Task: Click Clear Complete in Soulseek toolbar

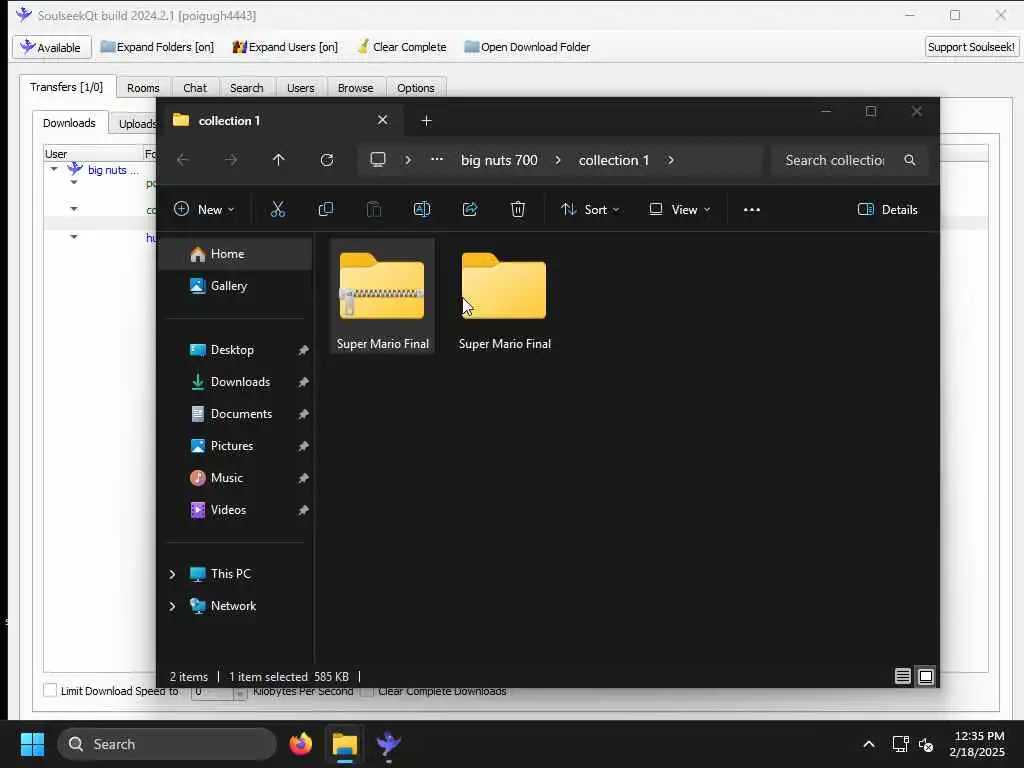Action: pyautogui.click(x=402, y=47)
